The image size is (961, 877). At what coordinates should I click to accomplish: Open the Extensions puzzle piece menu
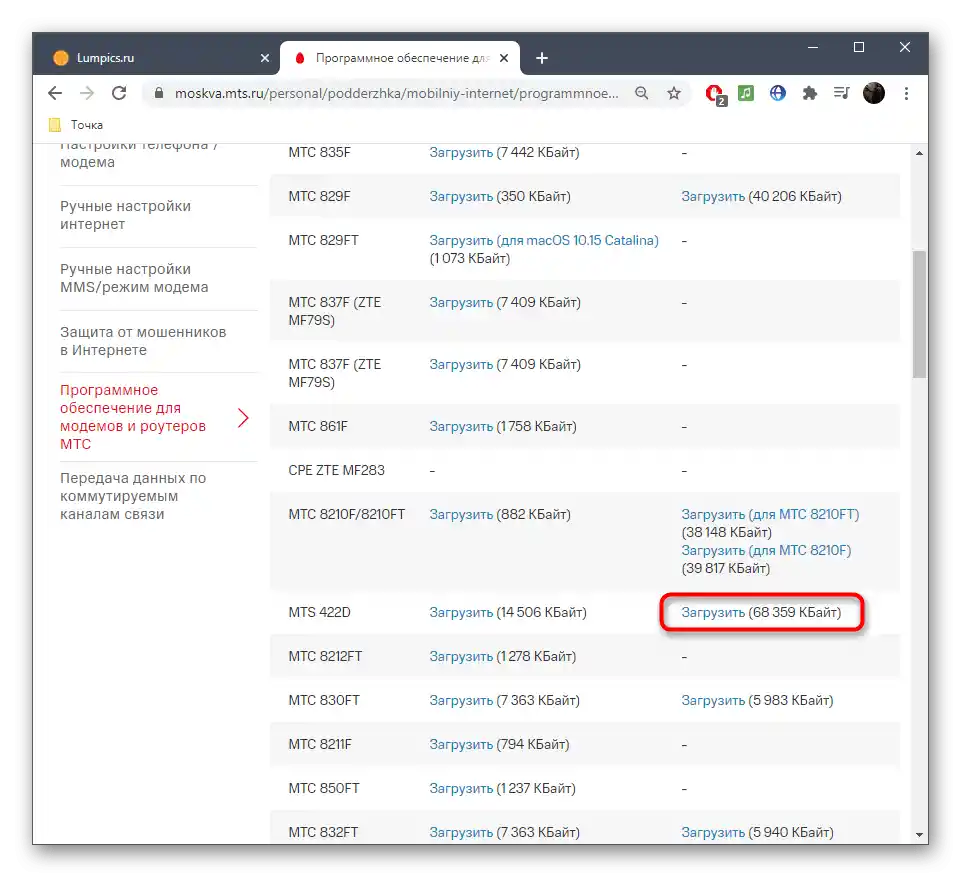coord(810,93)
